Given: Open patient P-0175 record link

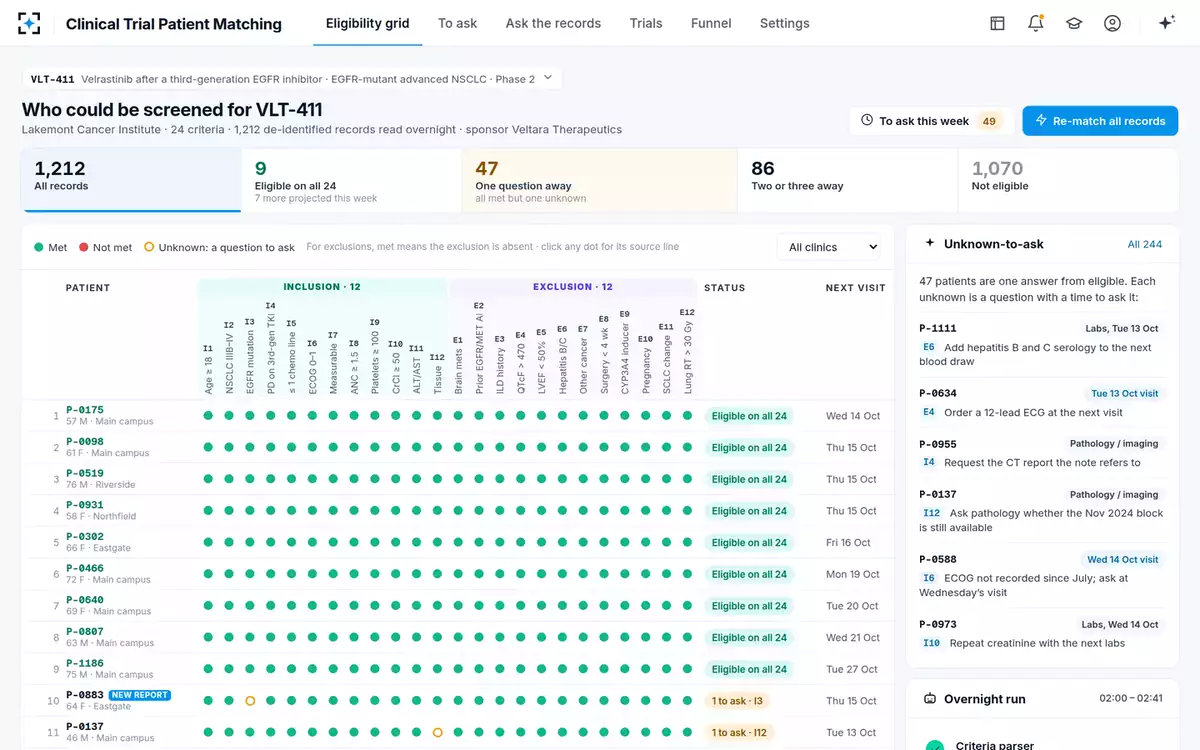Looking at the screenshot, I should [85, 410].
